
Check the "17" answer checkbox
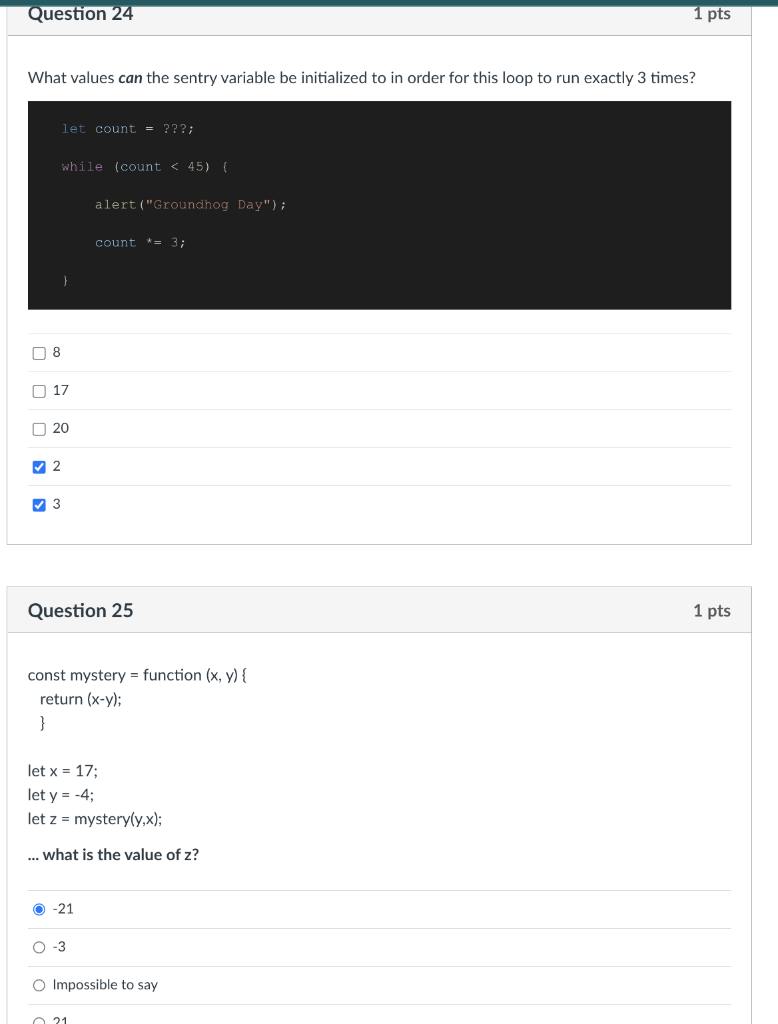(x=38, y=390)
